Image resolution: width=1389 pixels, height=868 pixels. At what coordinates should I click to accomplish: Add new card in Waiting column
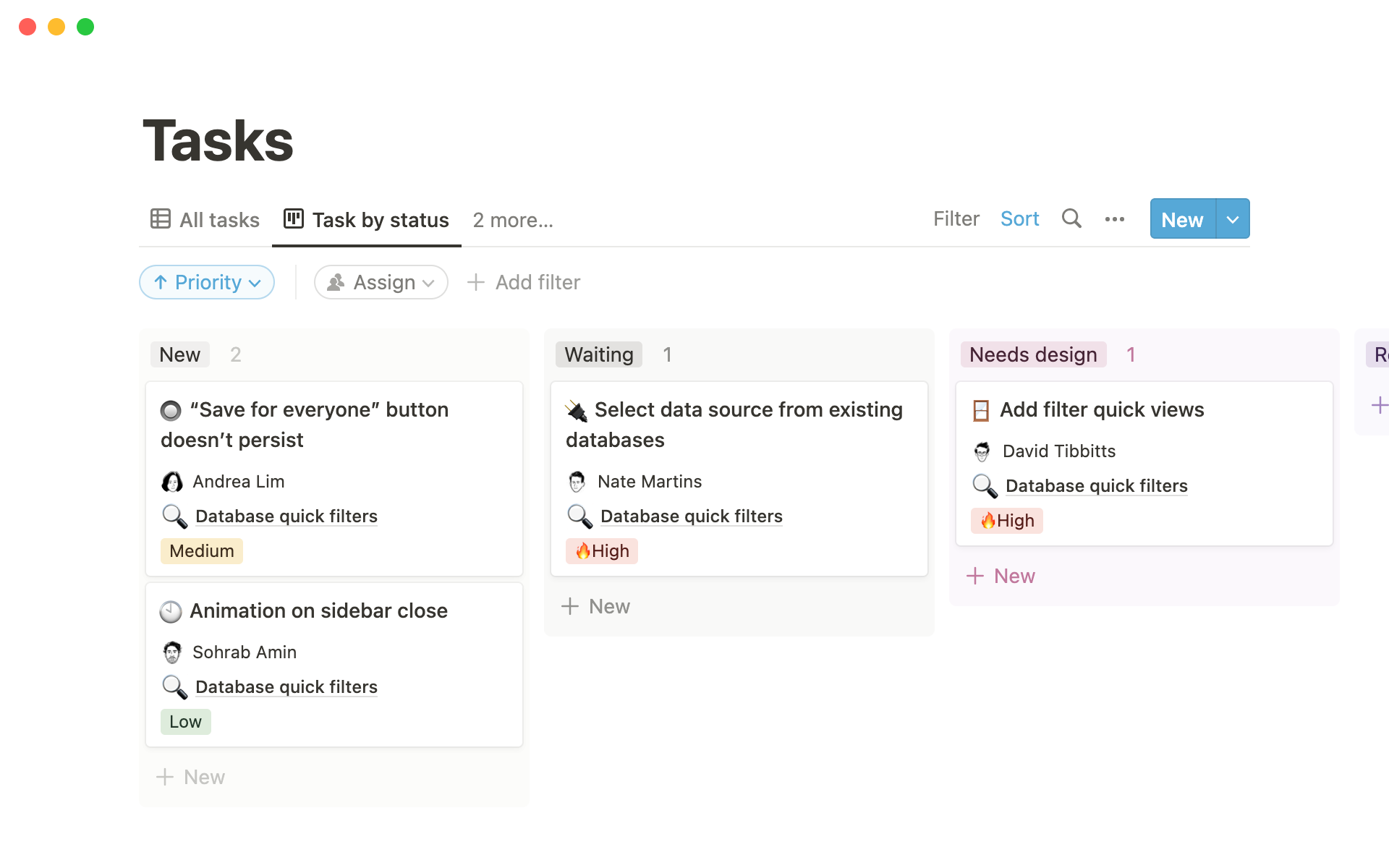596,606
